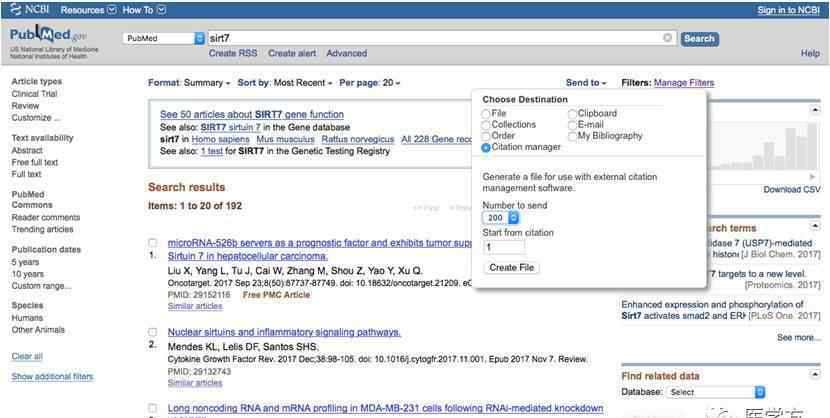The width and height of the screenshot is (830, 418).
Task: Filter publication dates to 10 years
Action: (x=28, y=274)
